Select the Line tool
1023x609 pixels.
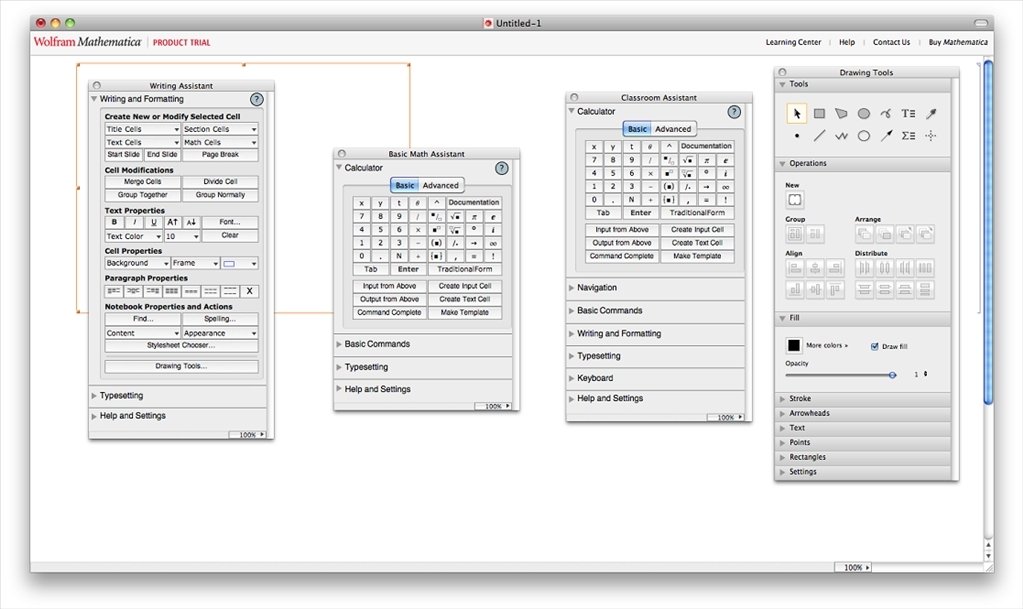[x=819, y=136]
